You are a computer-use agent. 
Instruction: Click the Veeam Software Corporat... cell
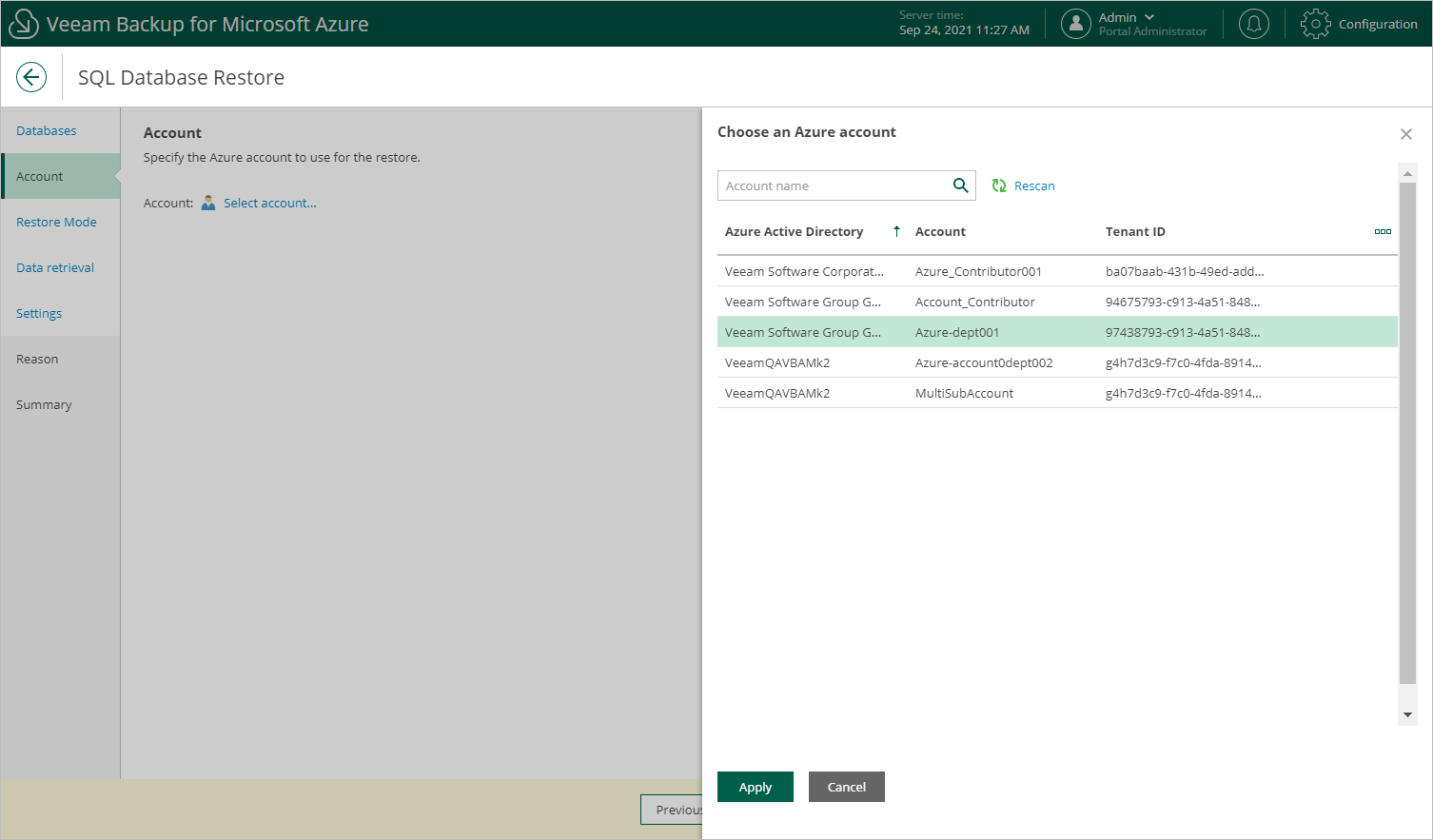pos(804,271)
